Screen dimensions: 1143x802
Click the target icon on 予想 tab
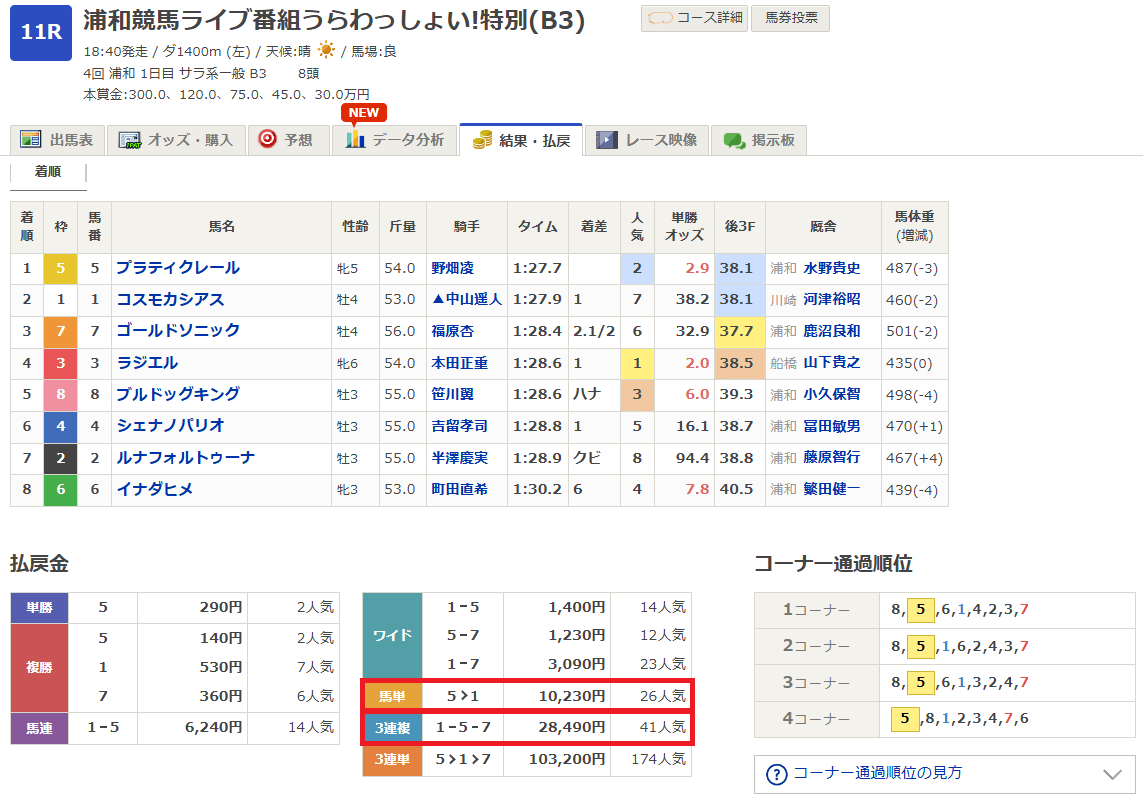(x=267, y=140)
